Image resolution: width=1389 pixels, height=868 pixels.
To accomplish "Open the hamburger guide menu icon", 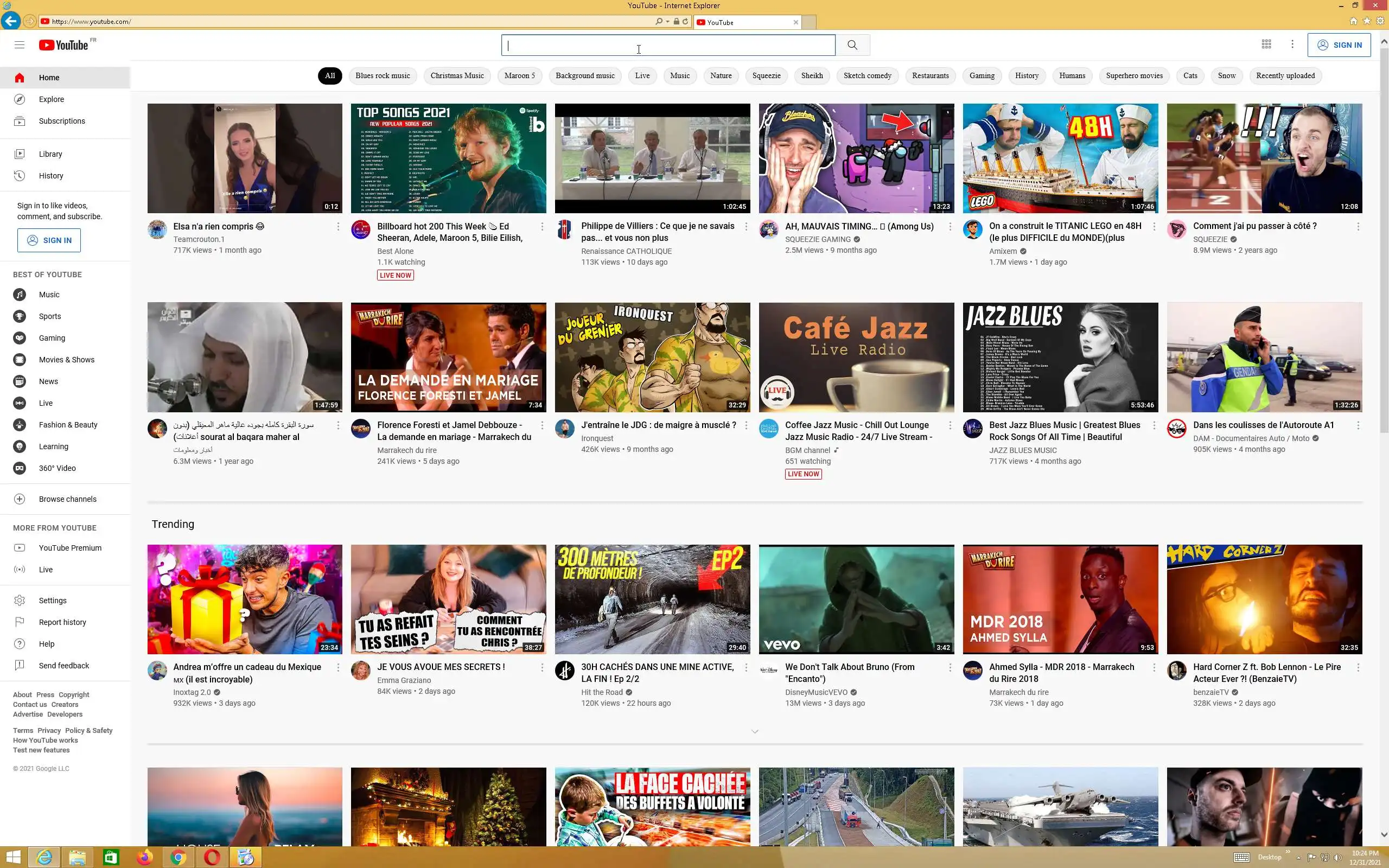I will [x=20, y=45].
